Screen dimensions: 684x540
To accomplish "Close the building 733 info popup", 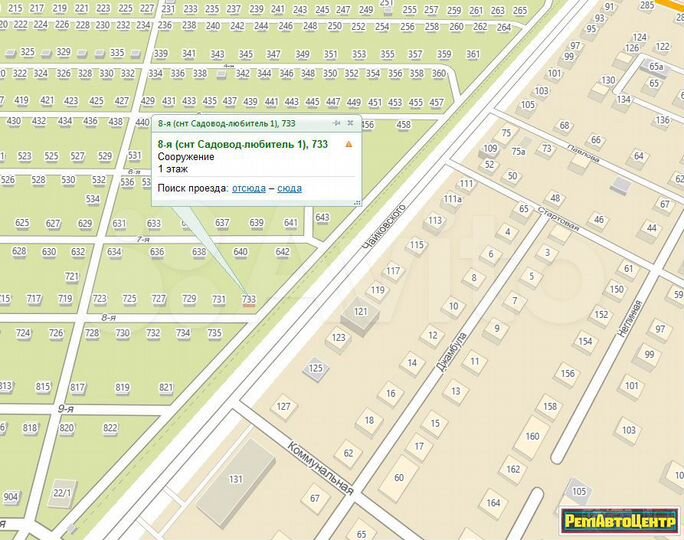I will coord(350,123).
